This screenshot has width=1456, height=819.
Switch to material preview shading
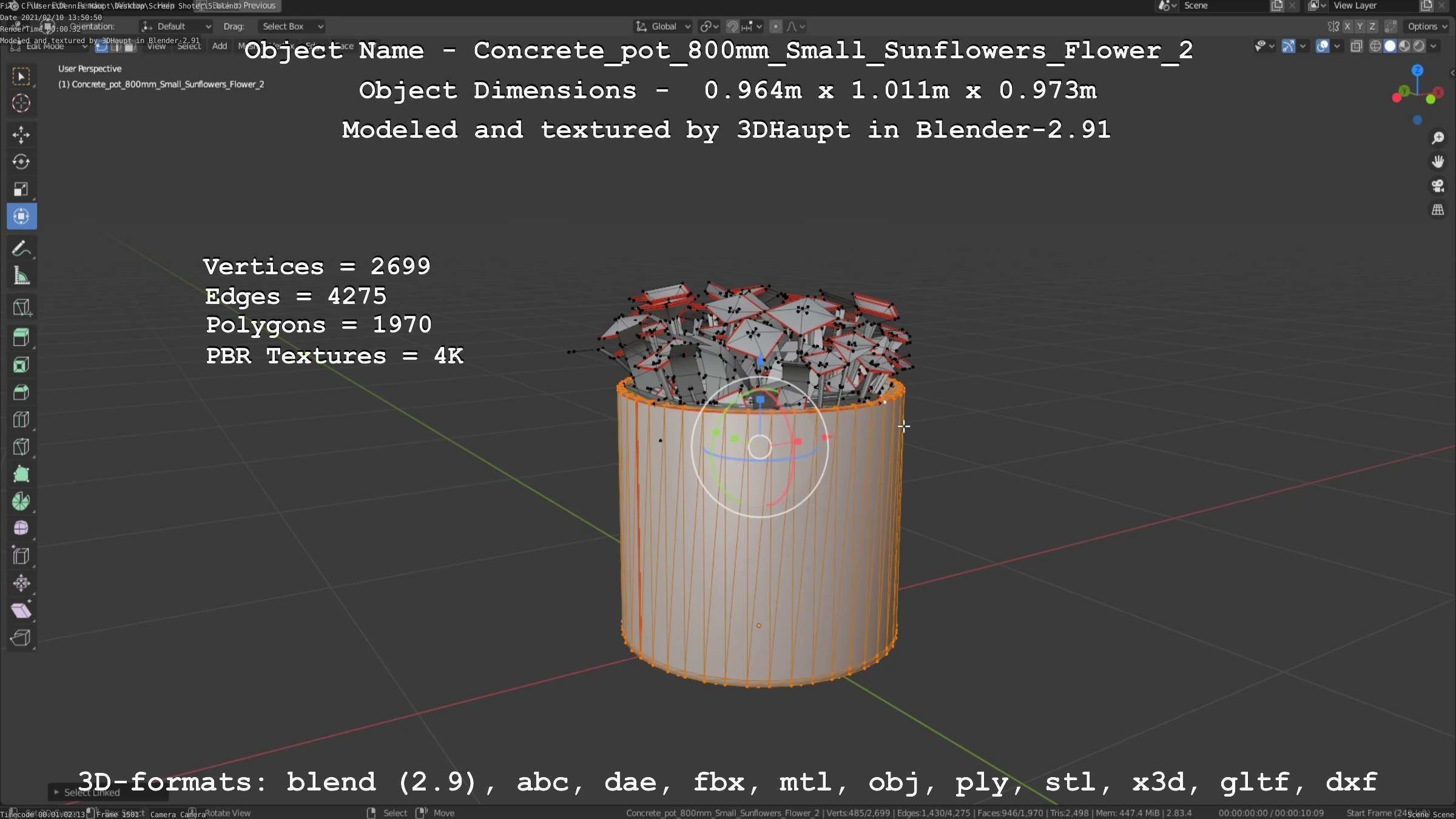pos(1404,46)
